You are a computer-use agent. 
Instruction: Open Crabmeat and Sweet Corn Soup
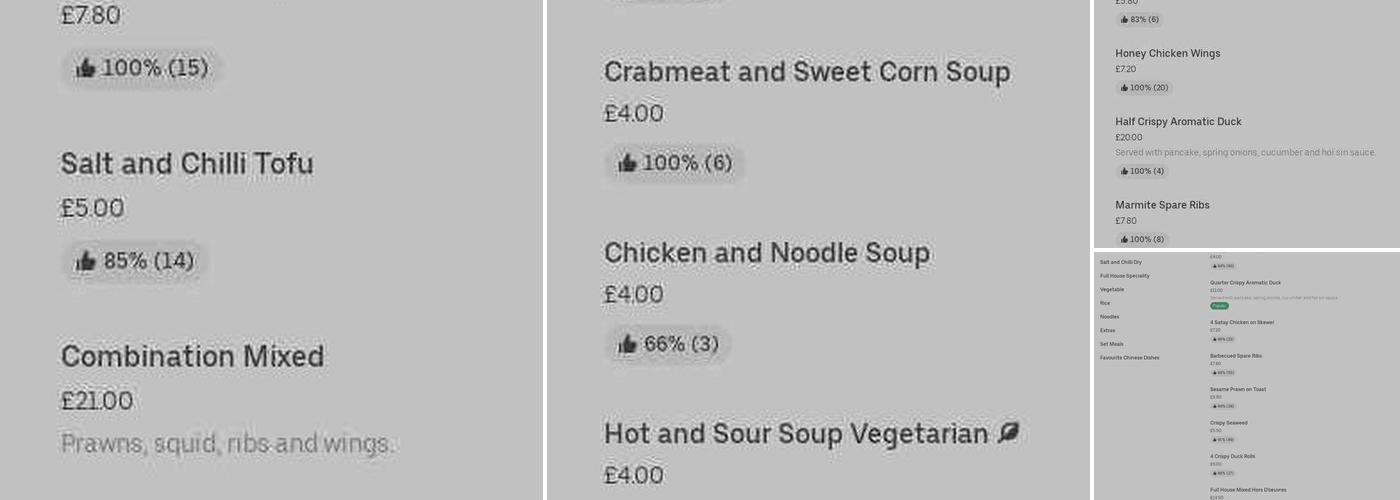click(806, 72)
